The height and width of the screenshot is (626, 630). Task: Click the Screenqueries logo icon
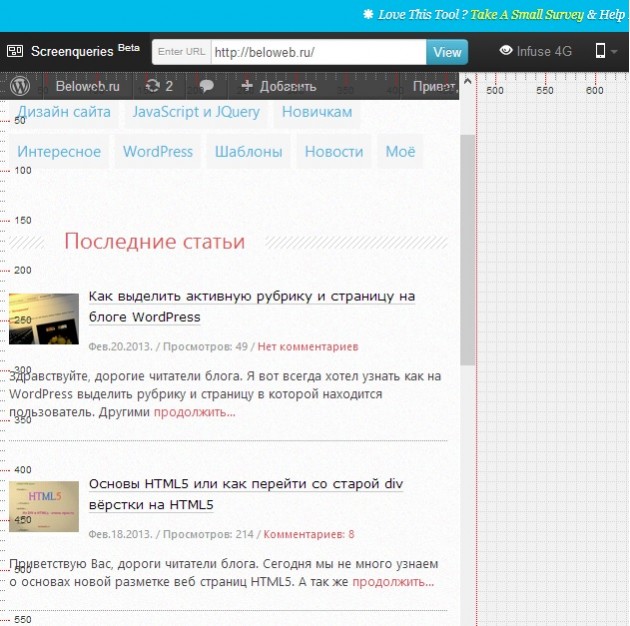pyautogui.click(x=15, y=51)
